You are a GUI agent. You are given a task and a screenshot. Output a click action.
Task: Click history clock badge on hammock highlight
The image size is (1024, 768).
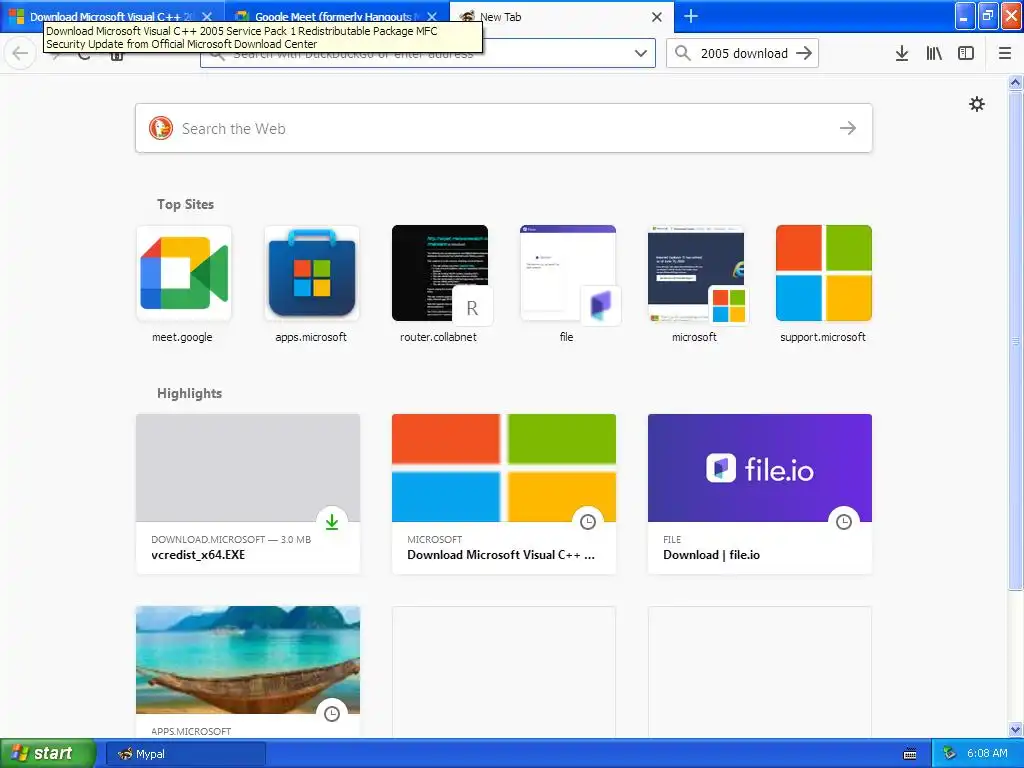coord(332,714)
